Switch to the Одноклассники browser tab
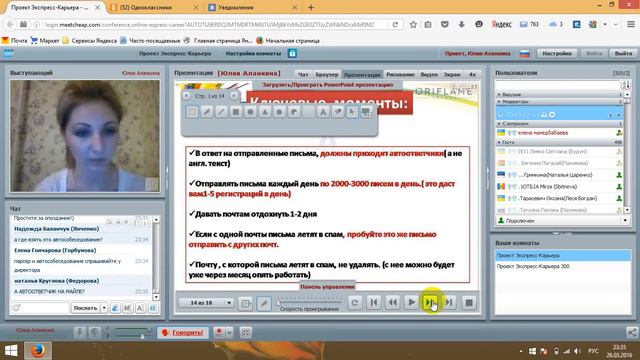Image resolution: width=640 pixels, height=360 pixels. coord(154,7)
